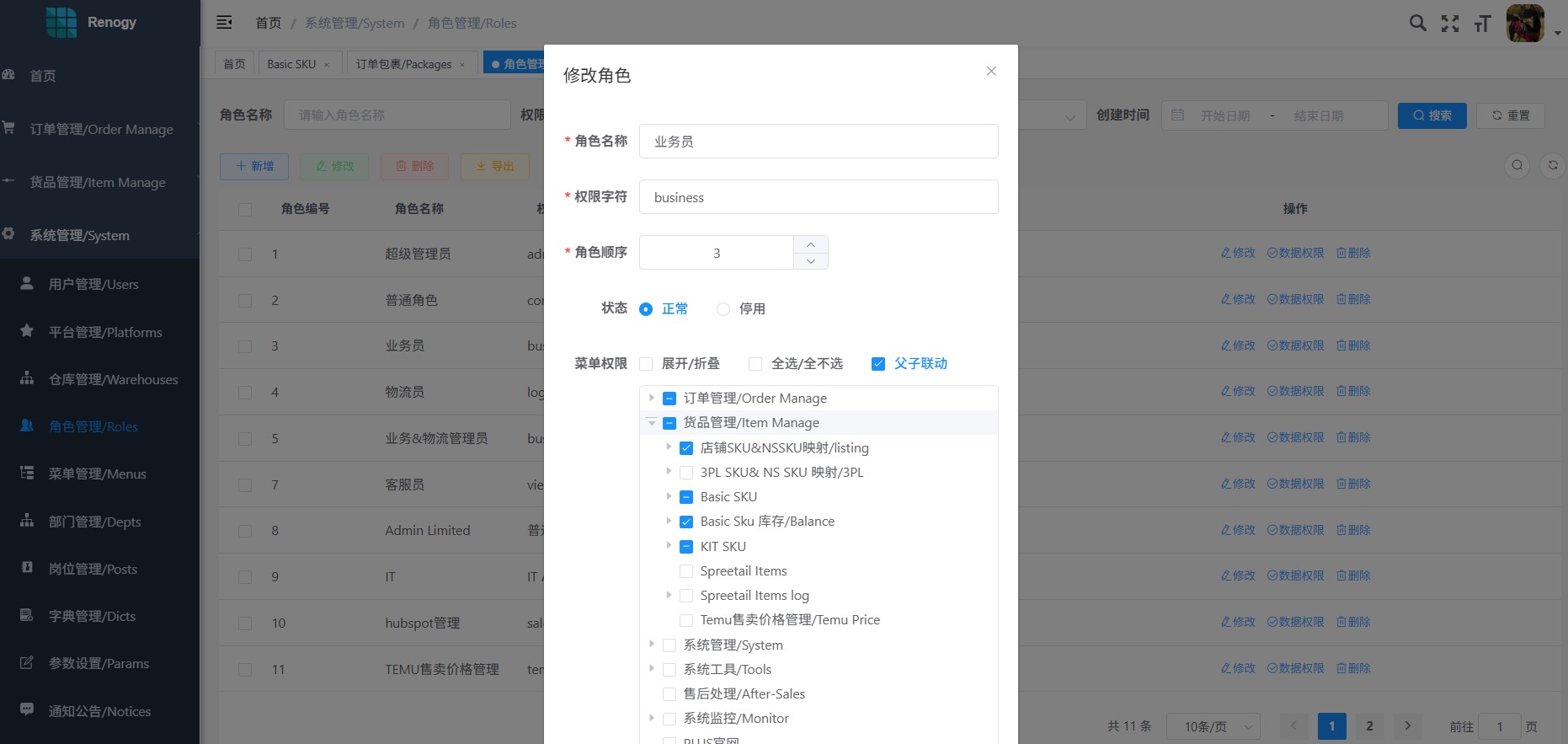This screenshot has width=1568, height=744.
Task: Click the Renogy logo icon
Action: [61, 23]
